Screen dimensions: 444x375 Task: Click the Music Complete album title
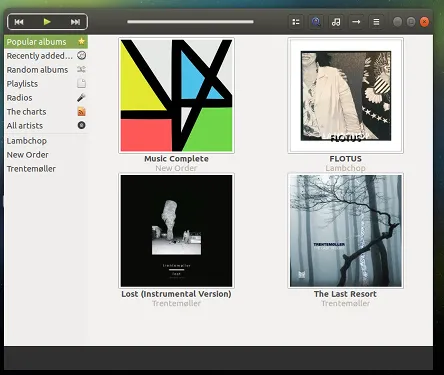coord(176,159)
